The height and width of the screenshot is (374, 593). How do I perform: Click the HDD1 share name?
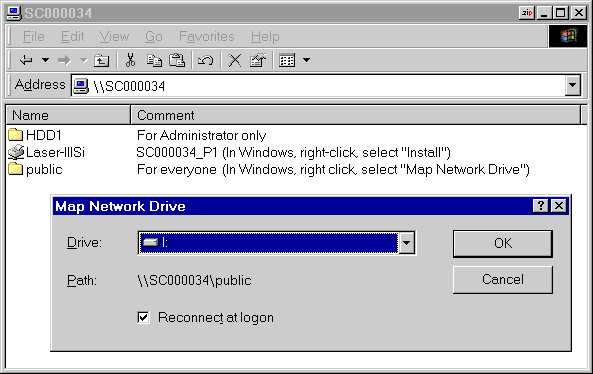tap(43, 135)
